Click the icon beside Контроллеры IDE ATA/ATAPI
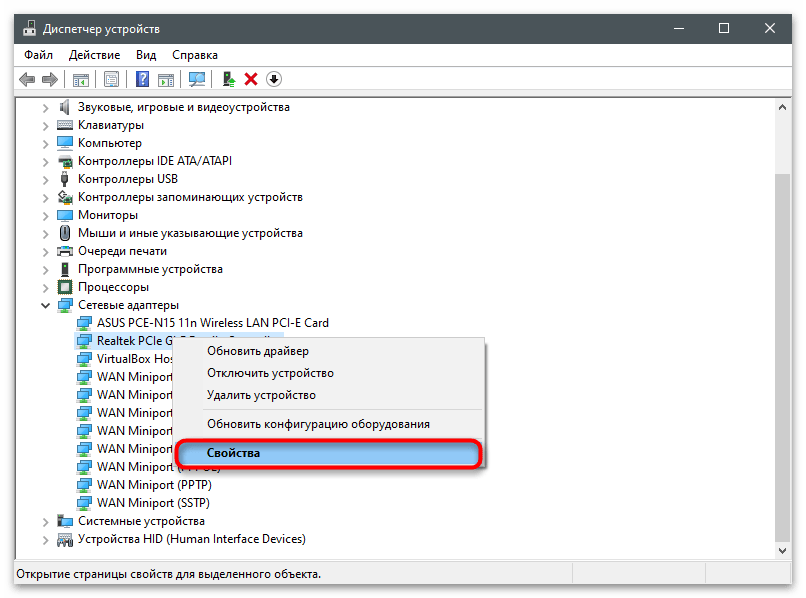The height and width of the screenshot is (598, 806). [x=65, y=161]
